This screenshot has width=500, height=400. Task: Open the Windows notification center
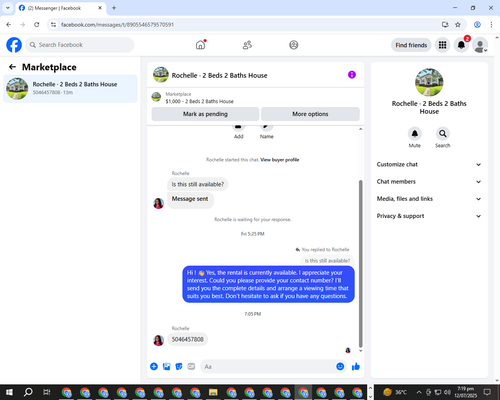click(487, 392)
